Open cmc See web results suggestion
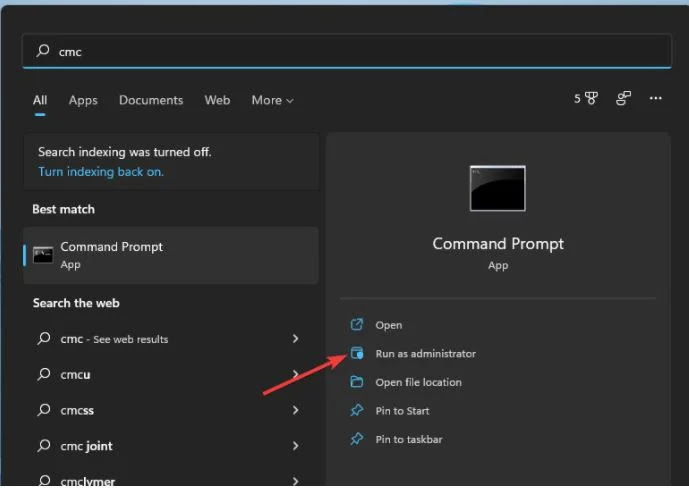The width and height of the screenshot is (689, 488). (x=171, y=339)
